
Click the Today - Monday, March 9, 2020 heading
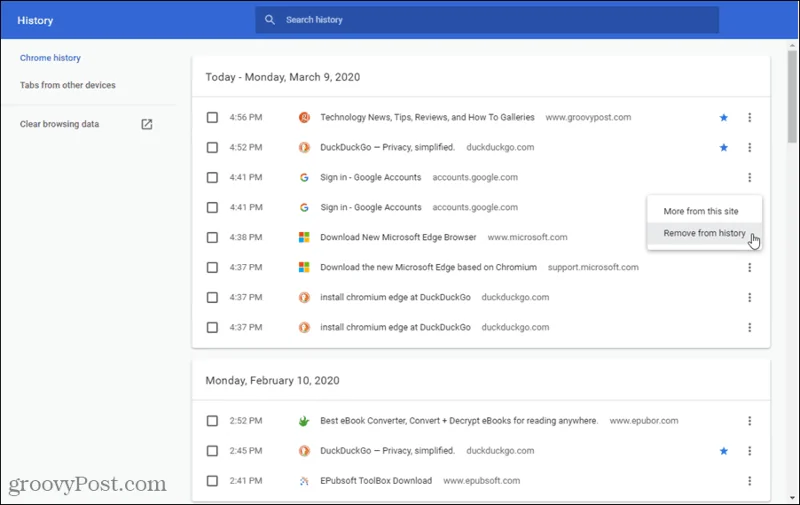[x=283, y=77]
